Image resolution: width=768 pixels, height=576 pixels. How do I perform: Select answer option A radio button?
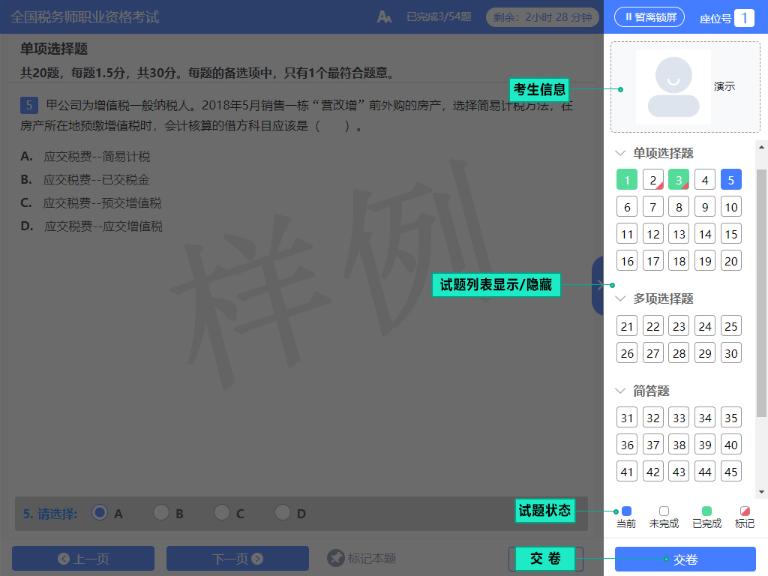[100, 513]
